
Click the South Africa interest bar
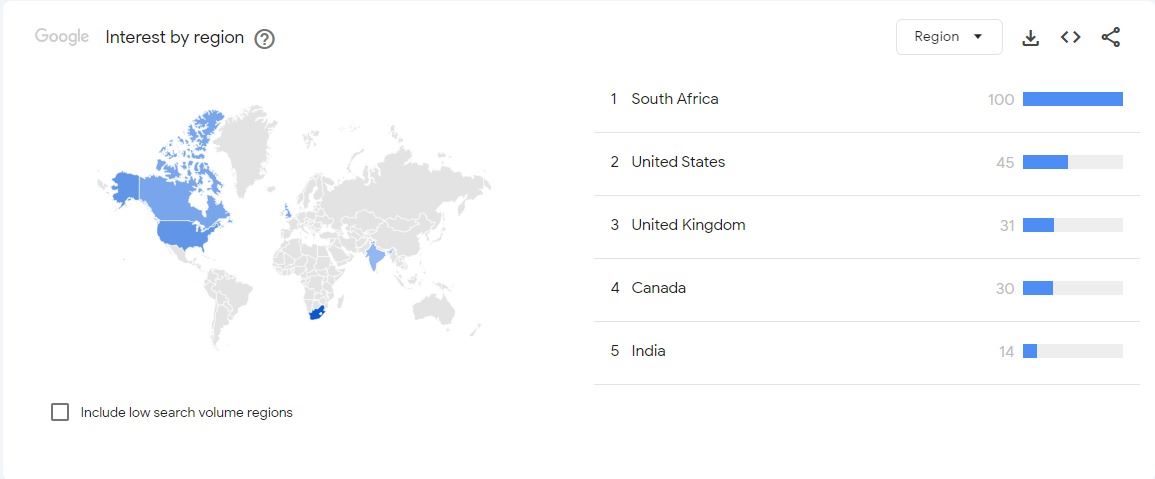point(1072,99)
